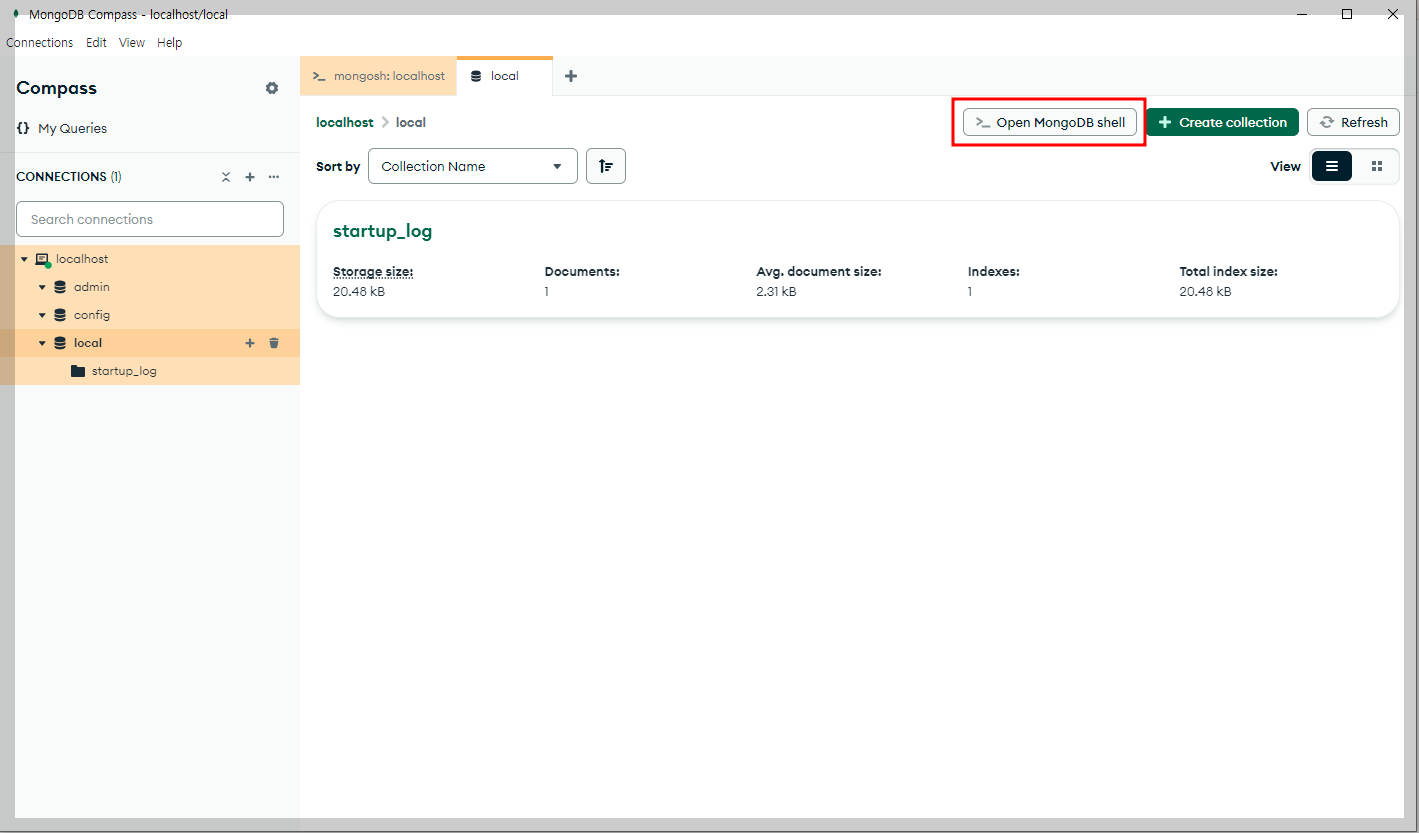Collapse the localhost connection caret
The image size is (1419, 833).
[24, 259]
